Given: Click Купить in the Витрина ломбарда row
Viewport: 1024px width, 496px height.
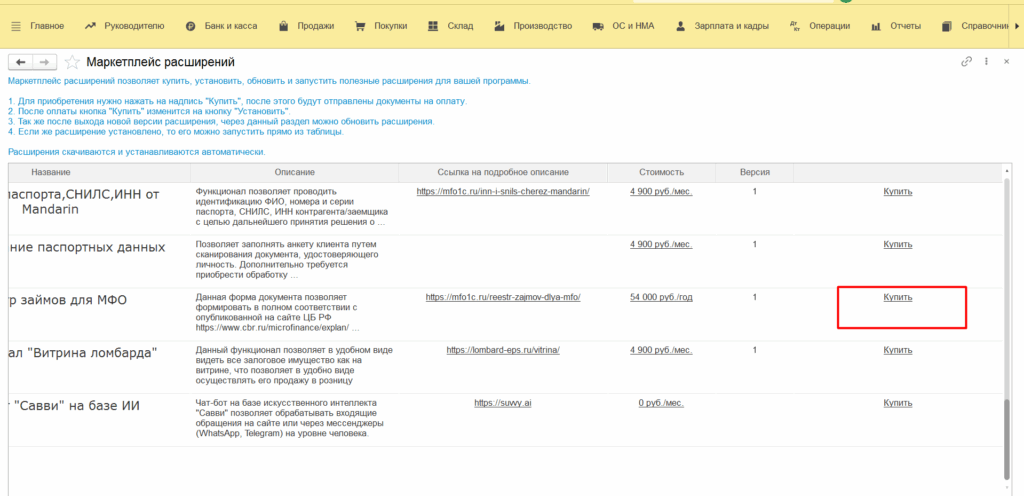Looking at the screenshot, I should click(898, 350).
